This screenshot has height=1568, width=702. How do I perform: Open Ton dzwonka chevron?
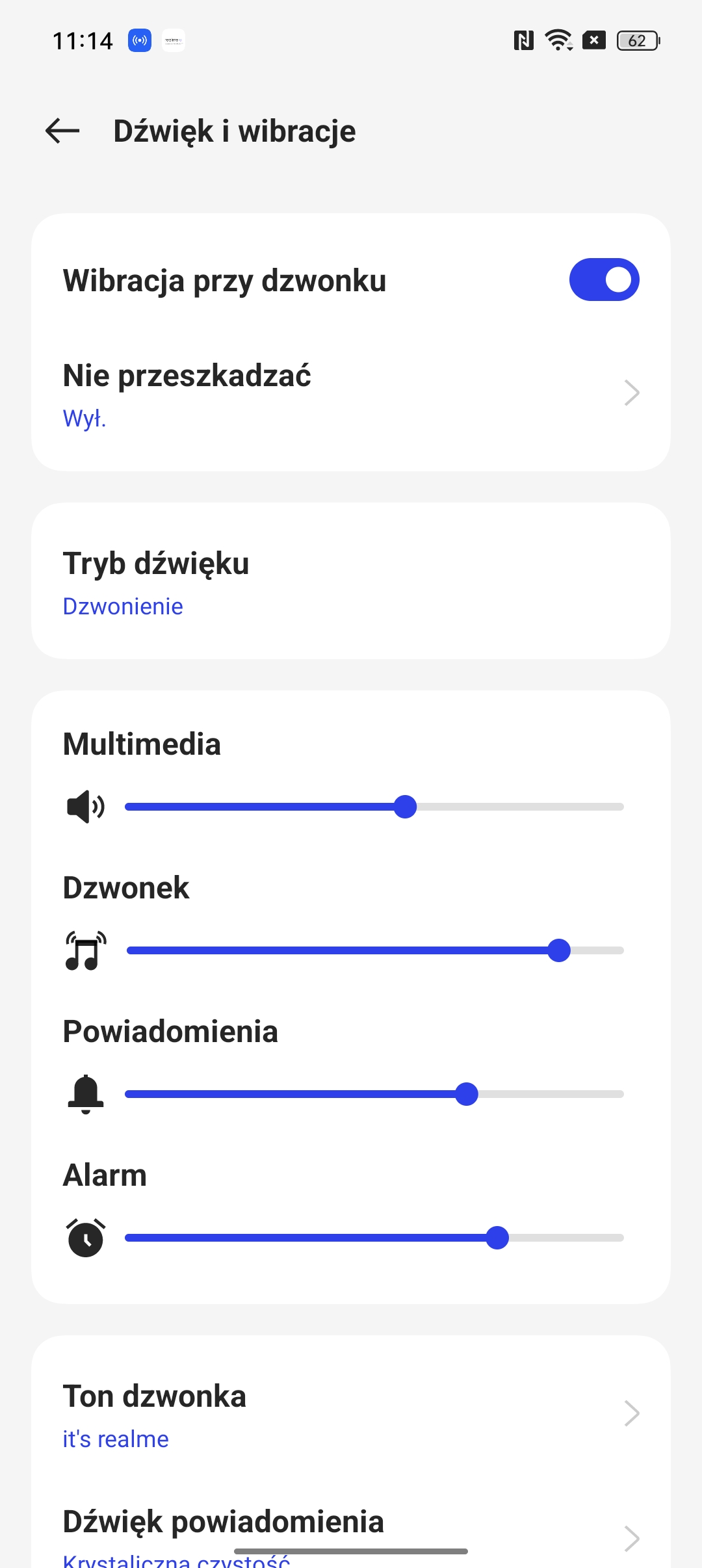(632, 1413)
